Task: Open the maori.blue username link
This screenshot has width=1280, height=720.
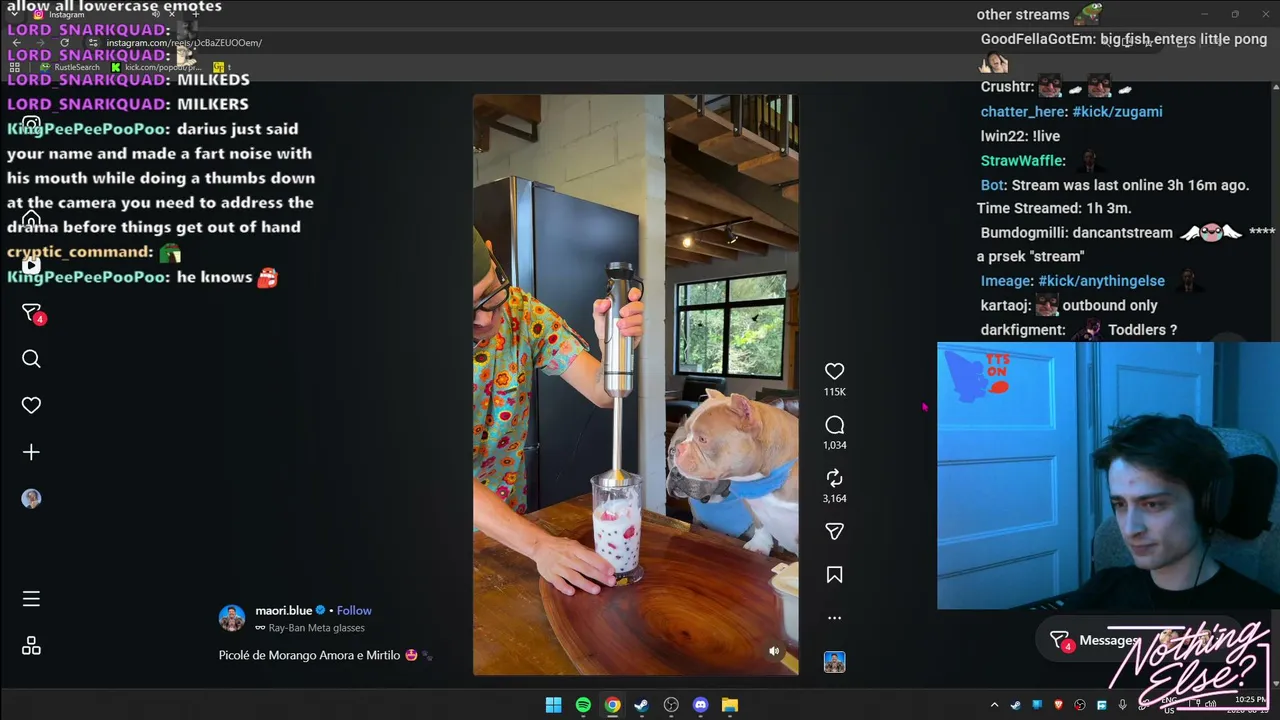Action: (284, 610)
